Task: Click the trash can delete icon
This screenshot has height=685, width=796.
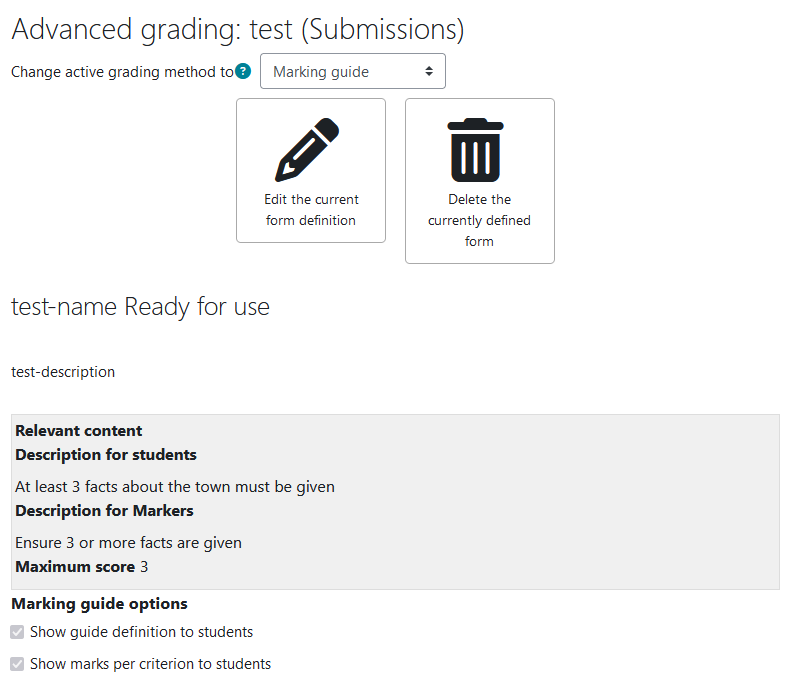Action: (475, 150)
